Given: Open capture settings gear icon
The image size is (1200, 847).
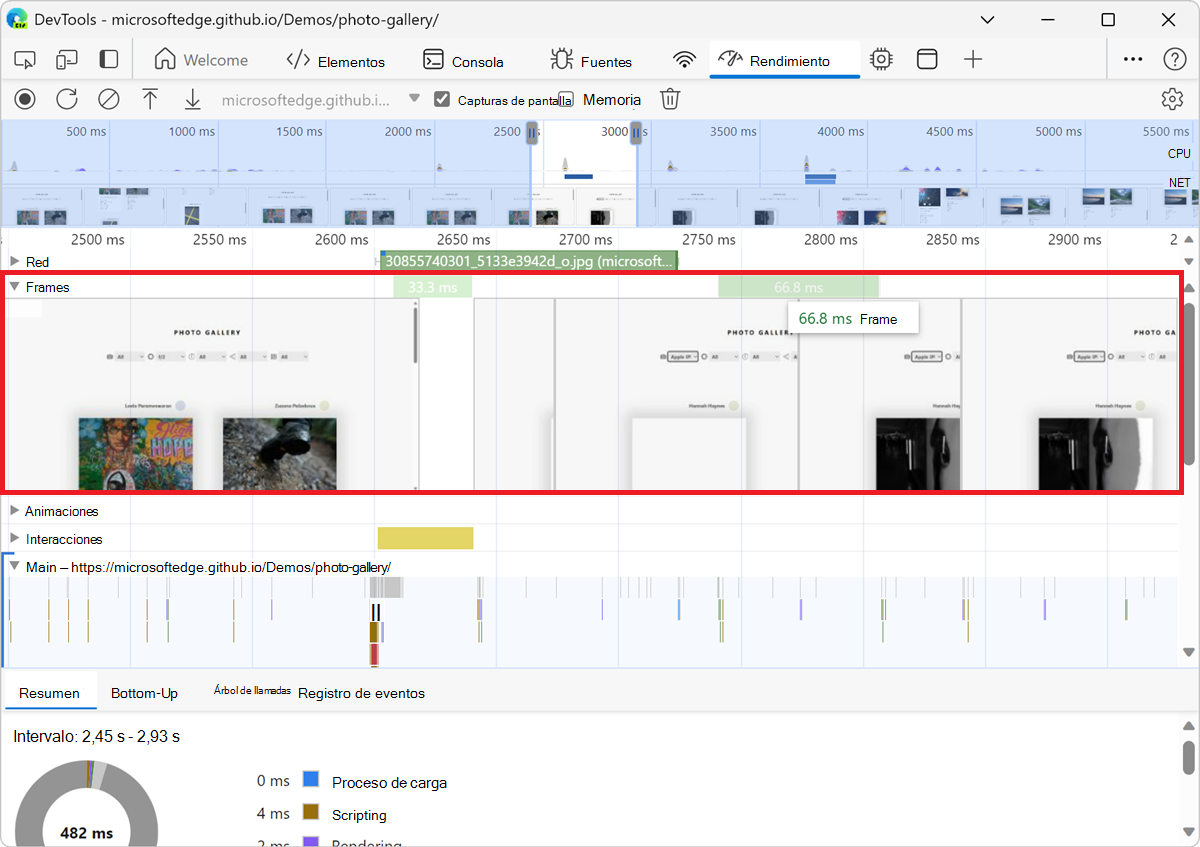Looking at the screenshot, I should (x=1172, y=99).
